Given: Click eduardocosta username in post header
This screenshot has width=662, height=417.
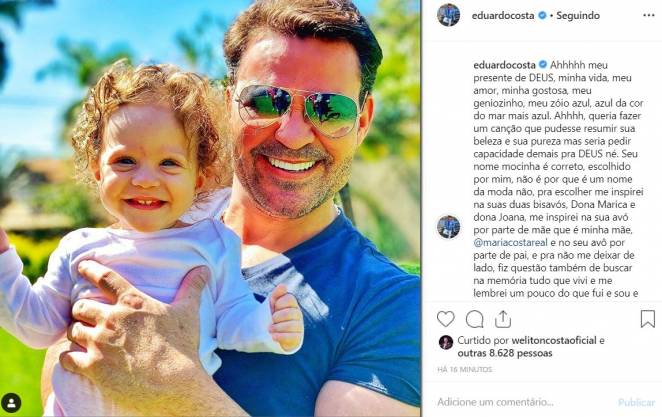Looking at the screenshot, I should pyautogui.click(x=503, y=16).
